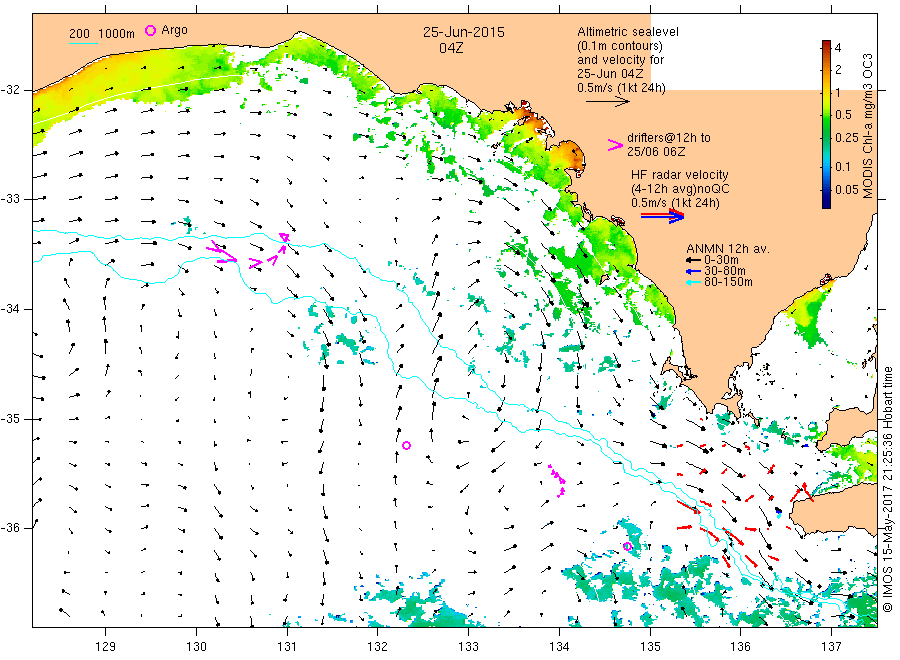Select the Argo float marker near 134.7E 36.2S

pyautogui.click(x=627, y=546)
